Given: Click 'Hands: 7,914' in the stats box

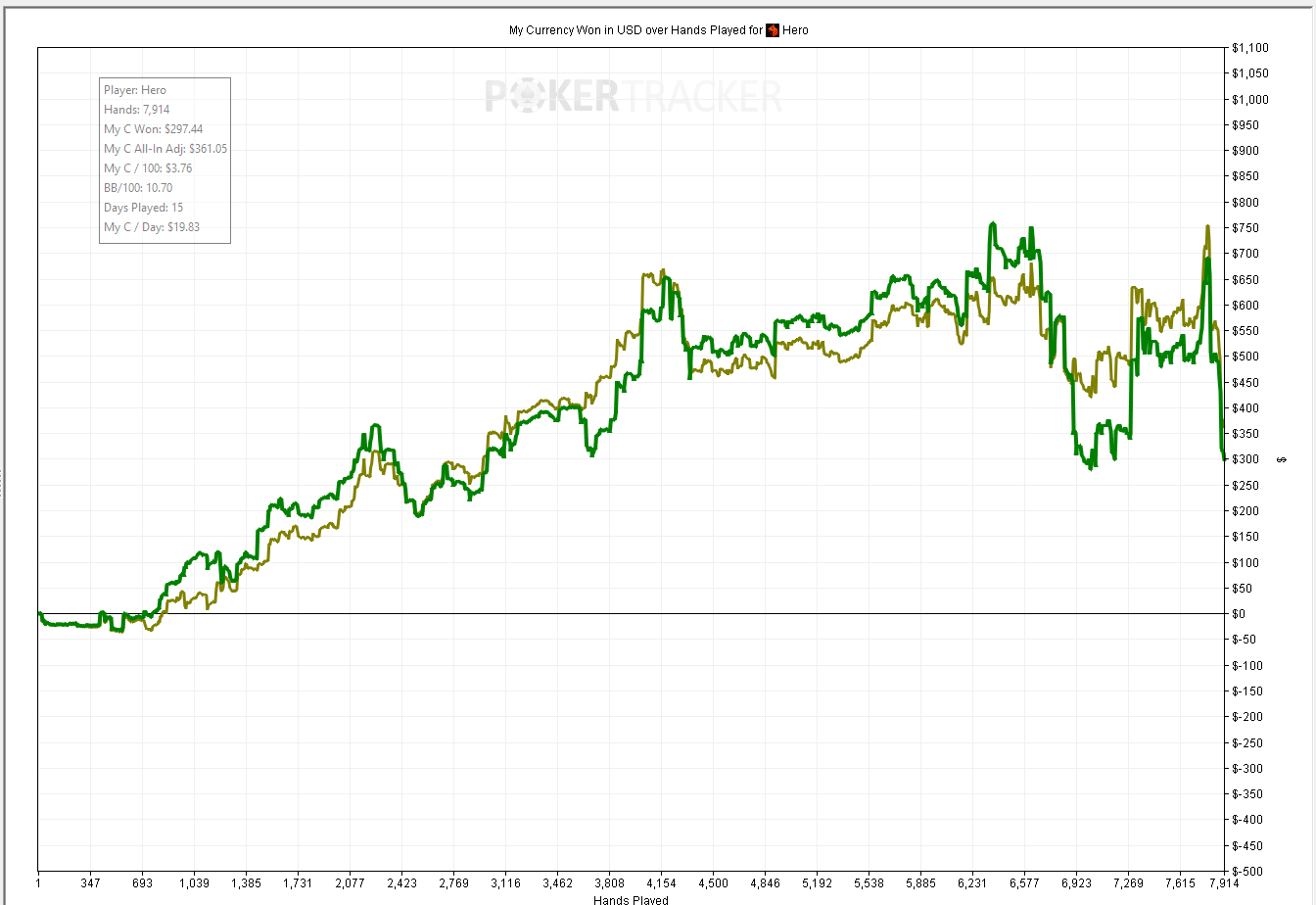Looking at the screenshot, I should tap(136, 110).
